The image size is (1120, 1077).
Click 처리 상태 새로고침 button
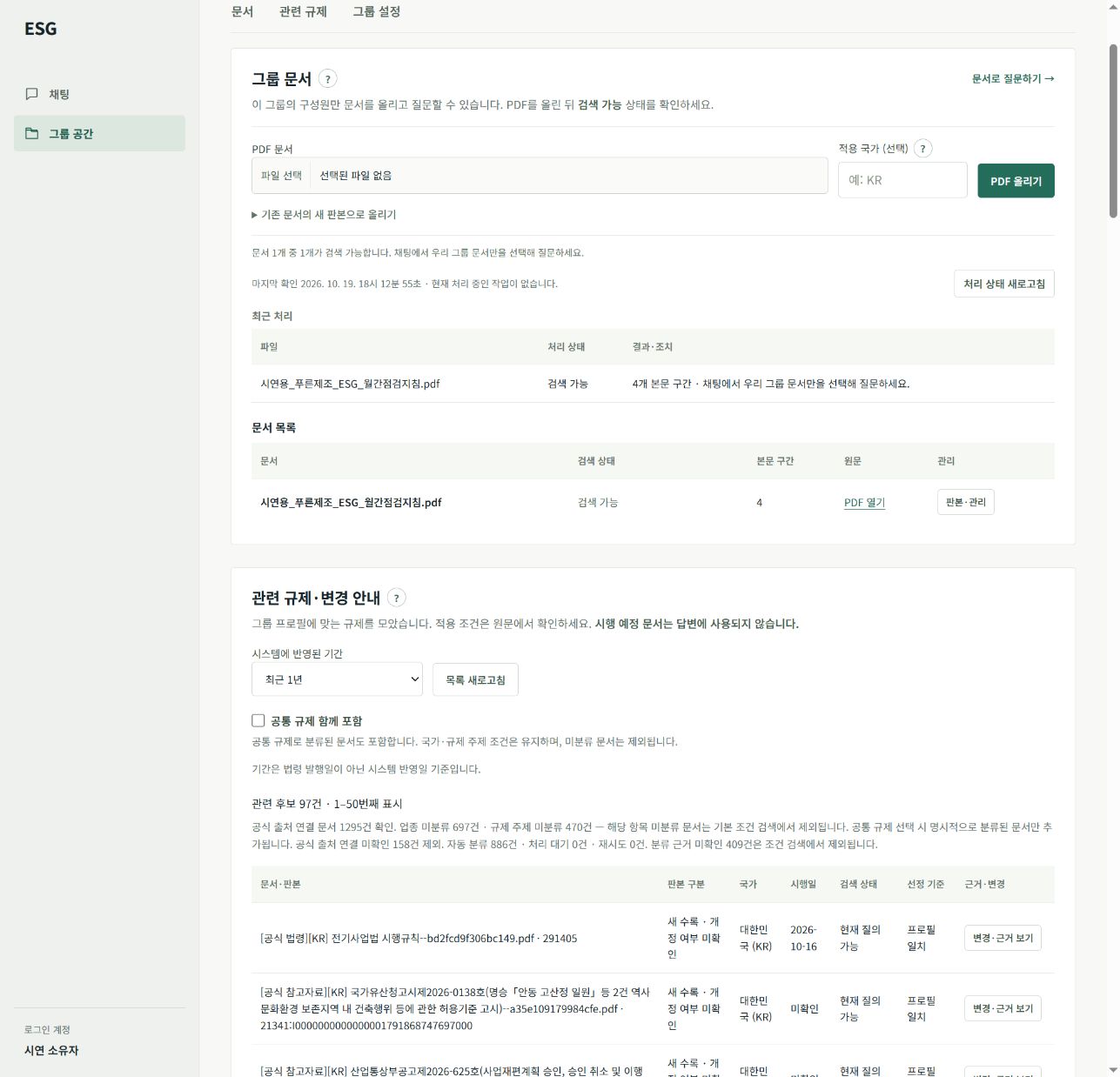pyautogui.click(x=1004, y=284)
